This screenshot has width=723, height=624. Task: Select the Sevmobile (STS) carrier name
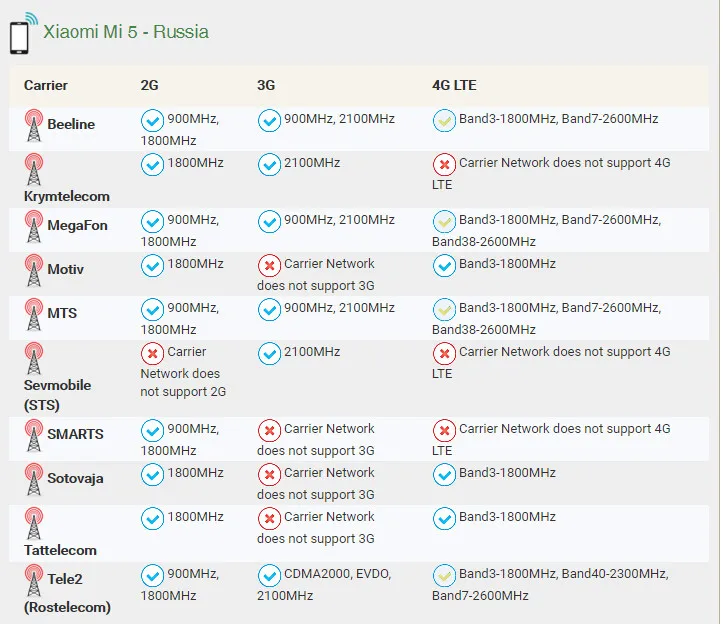point(58,395)
